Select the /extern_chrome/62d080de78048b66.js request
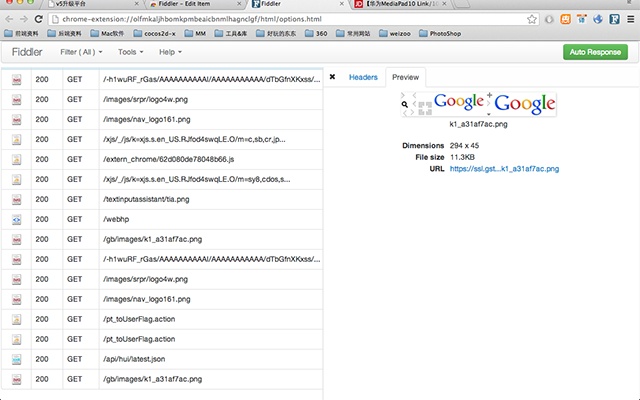This screenshot has height=400, width=640. tap(162, 160)
